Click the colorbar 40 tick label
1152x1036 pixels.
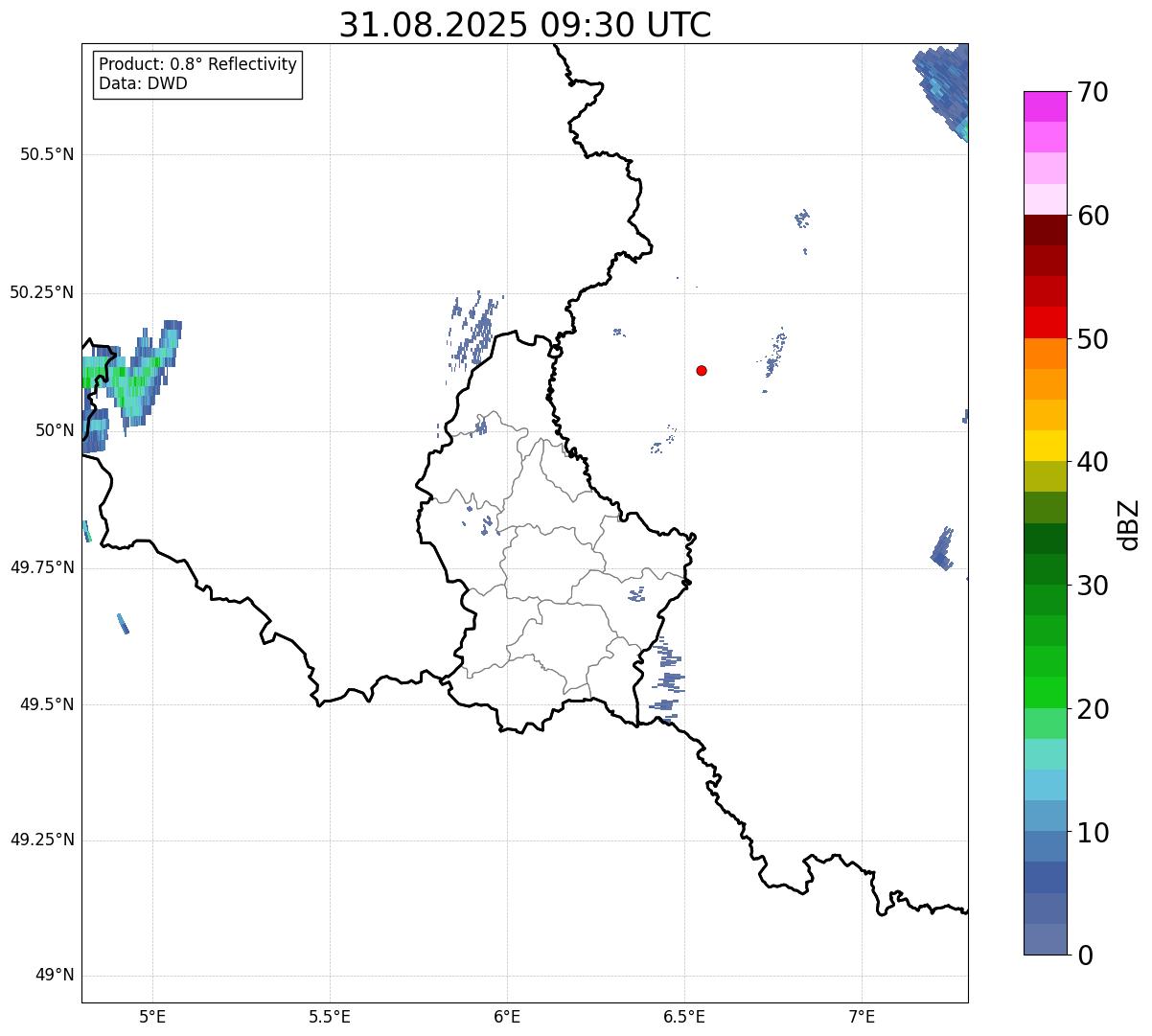click(x=1092, y=462)
